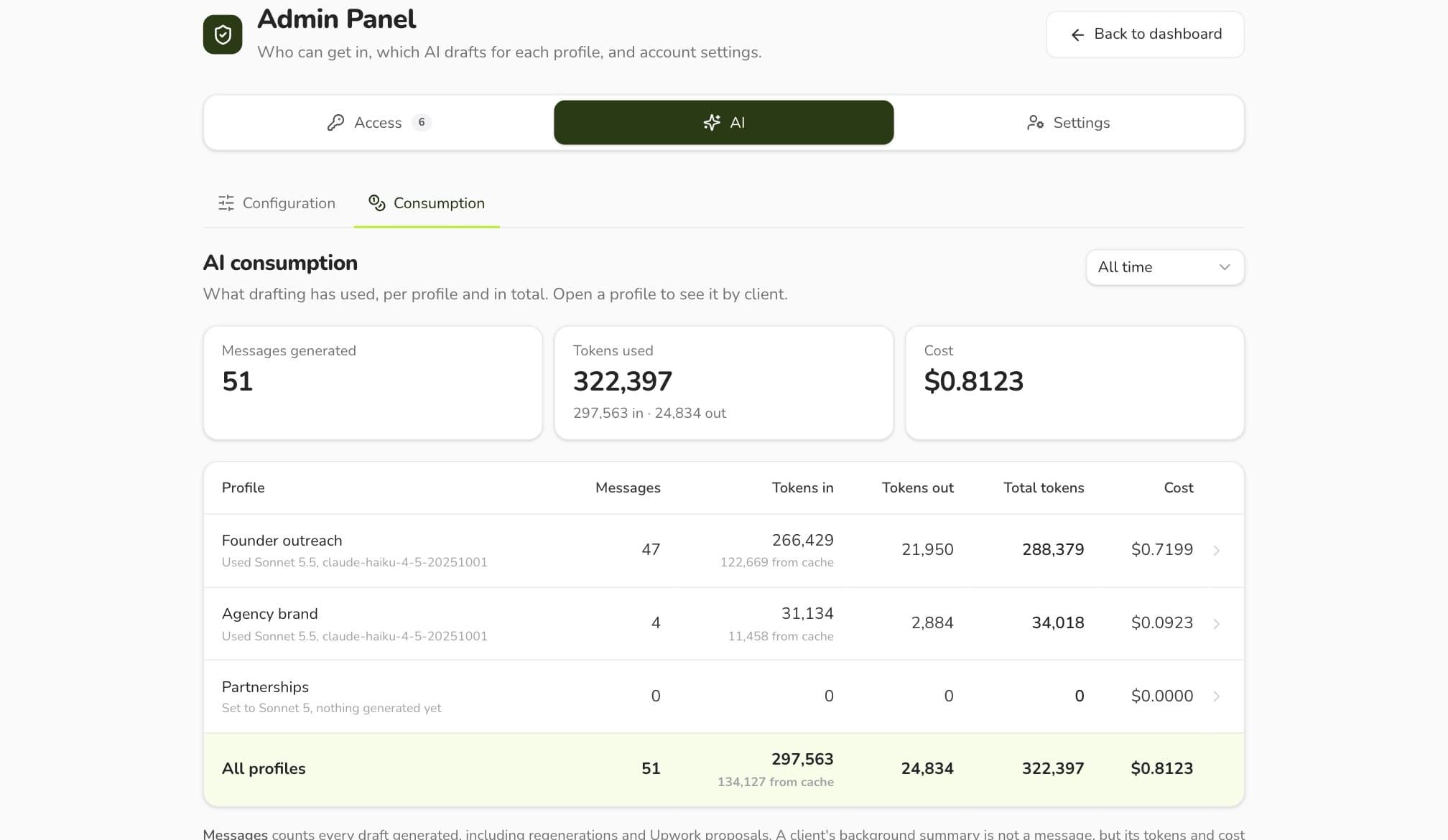
Task: Click the Access count badge showing 6
Action: (x=422, y=122)
